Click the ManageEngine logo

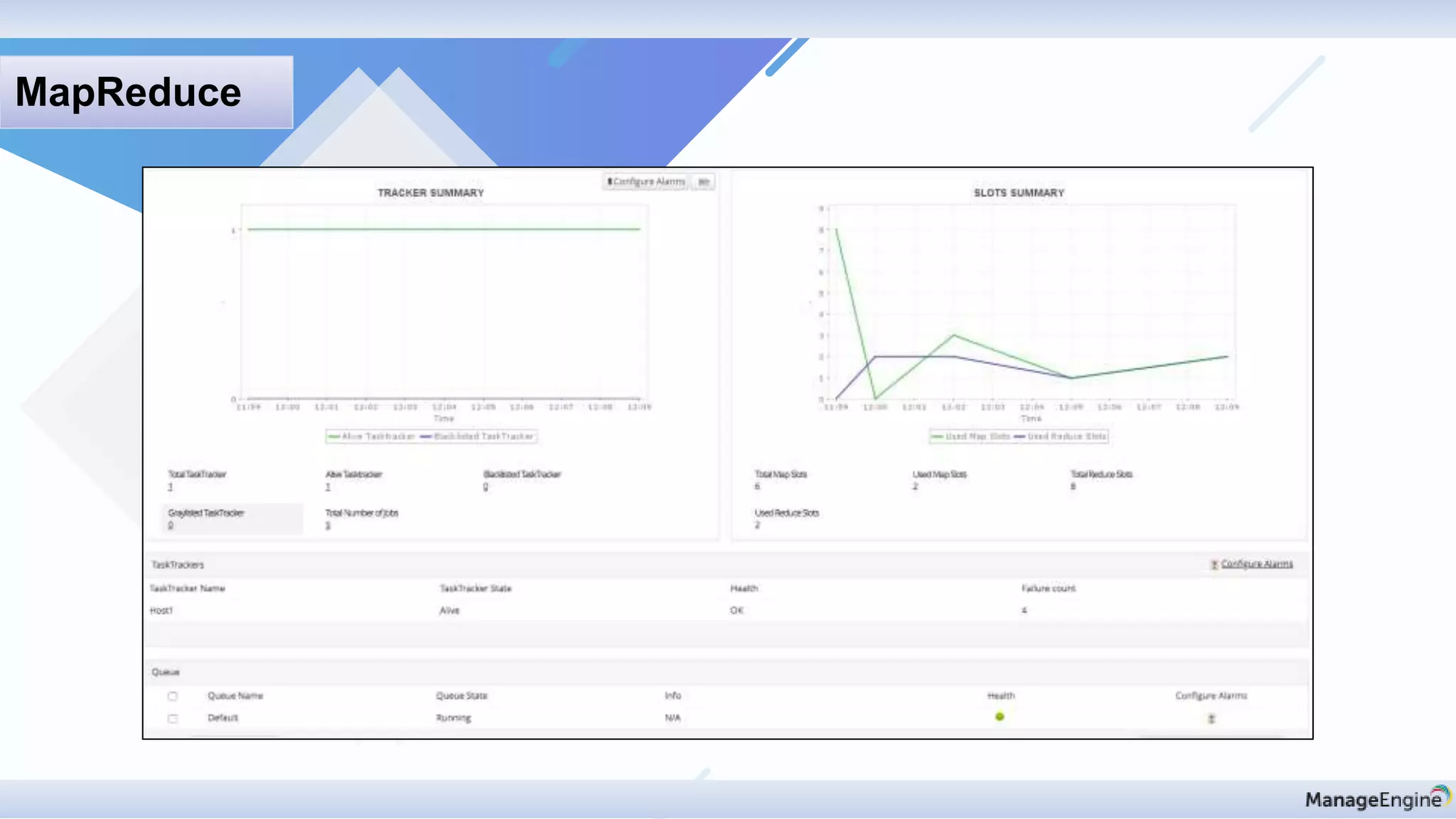[1377, 800]
